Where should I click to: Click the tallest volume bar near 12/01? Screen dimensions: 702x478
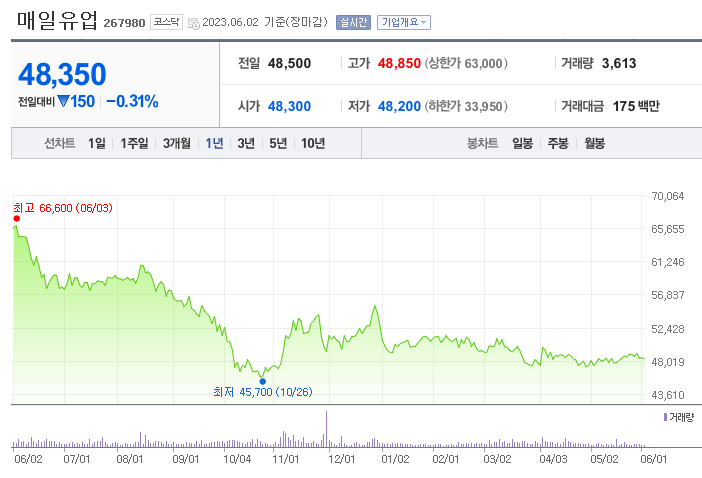tap(326, 429)
